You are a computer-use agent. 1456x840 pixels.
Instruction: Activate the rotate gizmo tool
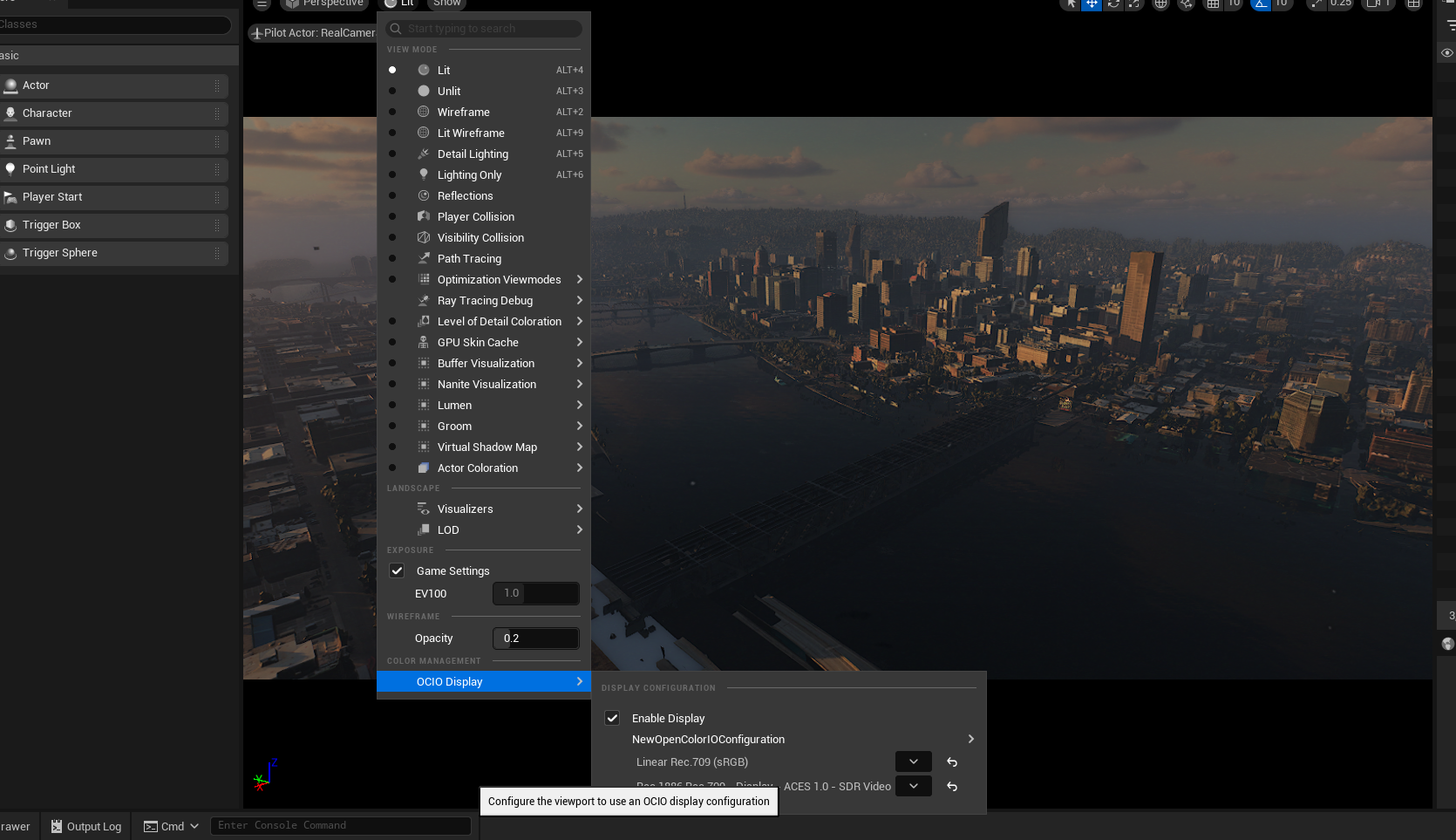(1113, 3)
